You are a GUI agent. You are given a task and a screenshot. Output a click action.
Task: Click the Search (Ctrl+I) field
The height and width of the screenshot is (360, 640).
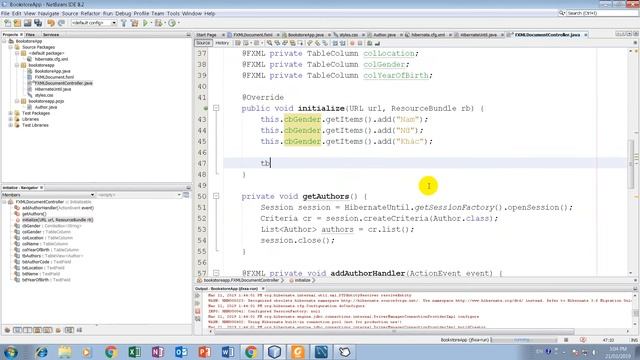coord(602,13)
